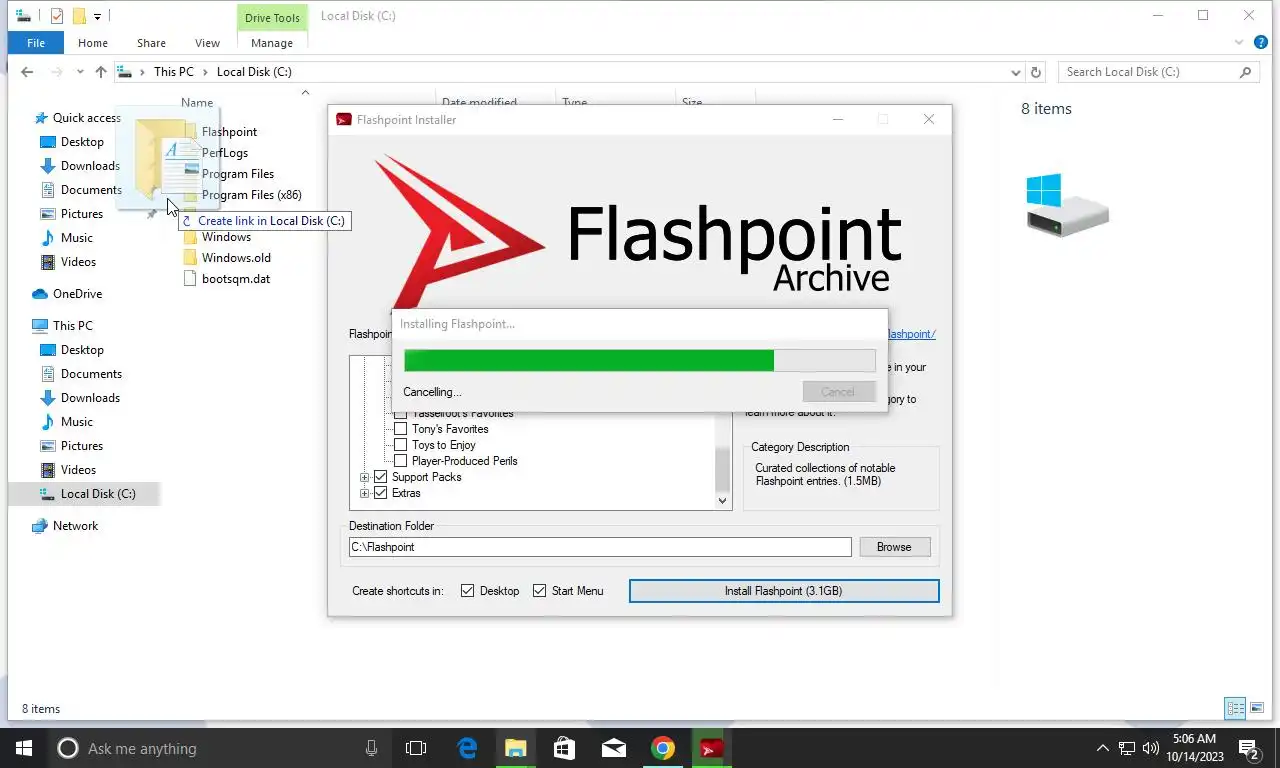Open Explorer help question mark icon
1280x768 pixels.
(x=1261, y=43)
